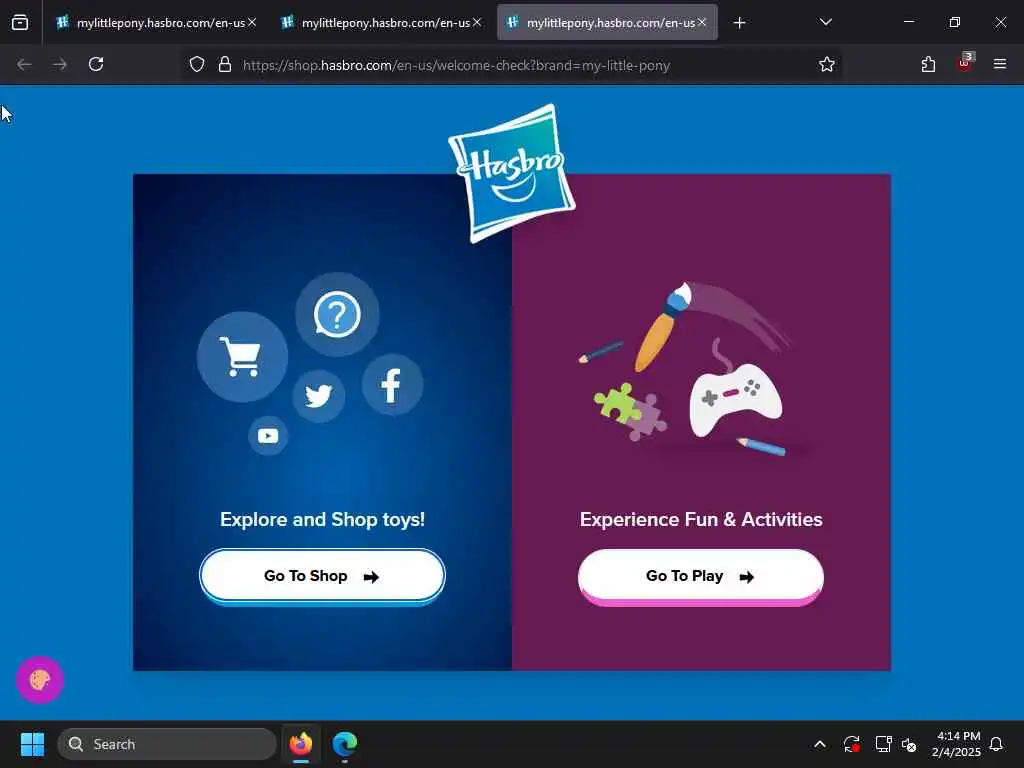Click the Facebook icon
Viewport: 1024px width, 768px height.
[392, 385]
